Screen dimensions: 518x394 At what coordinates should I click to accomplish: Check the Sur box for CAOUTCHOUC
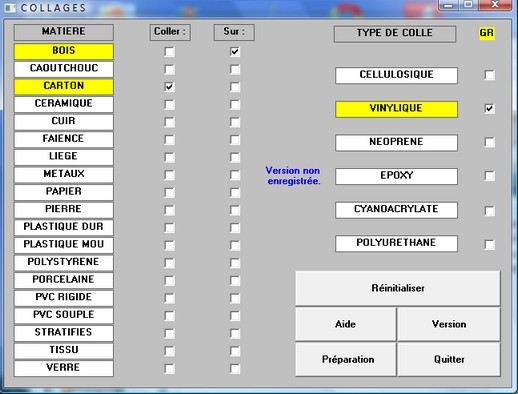[x=235, y=69]
